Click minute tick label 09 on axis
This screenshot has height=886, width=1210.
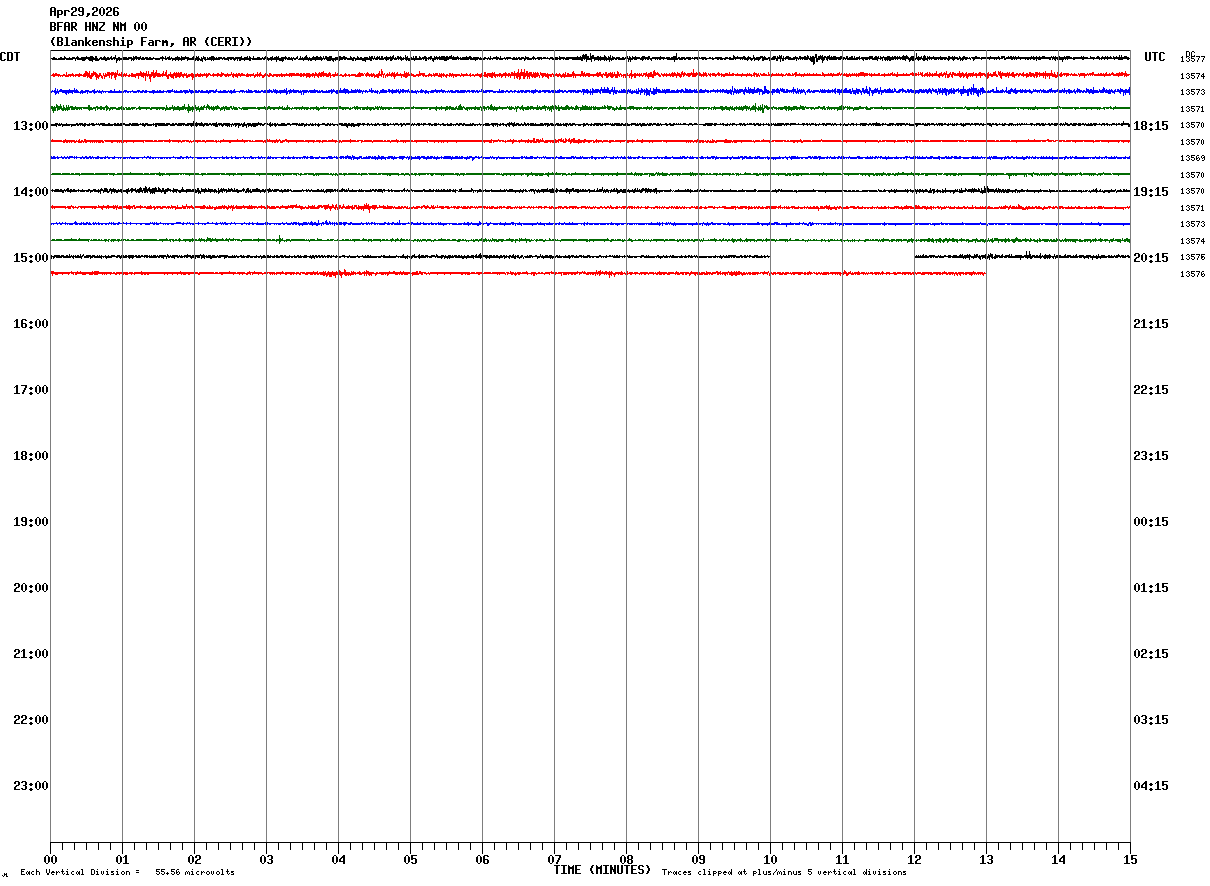point(698,860)
